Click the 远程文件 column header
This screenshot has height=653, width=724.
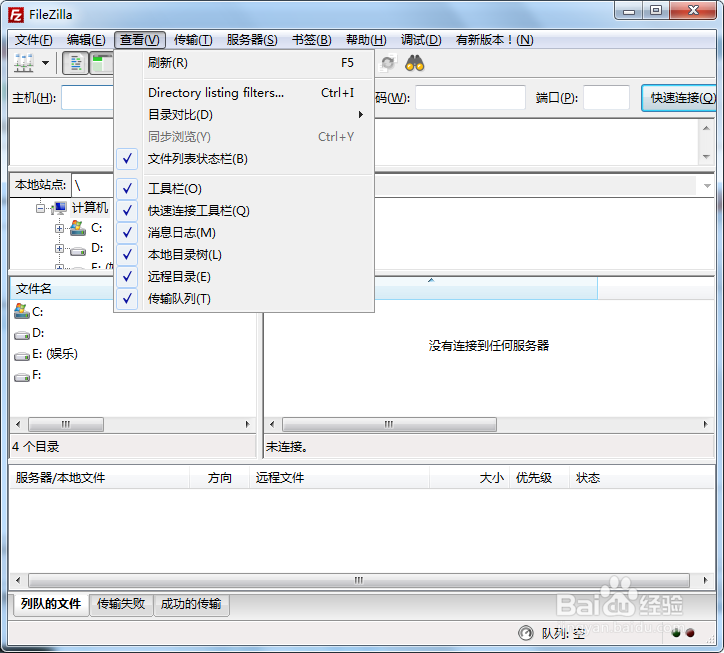(x=339, y=478)
